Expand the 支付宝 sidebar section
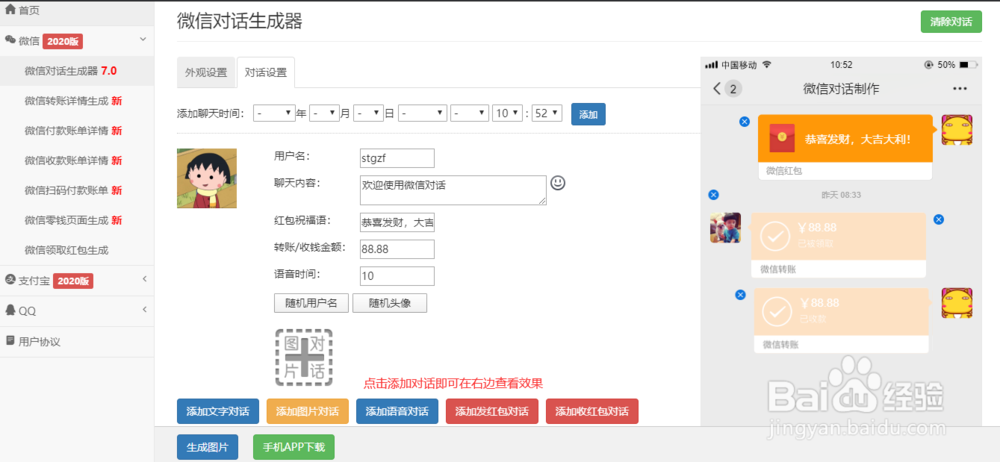 click(144, 279)
